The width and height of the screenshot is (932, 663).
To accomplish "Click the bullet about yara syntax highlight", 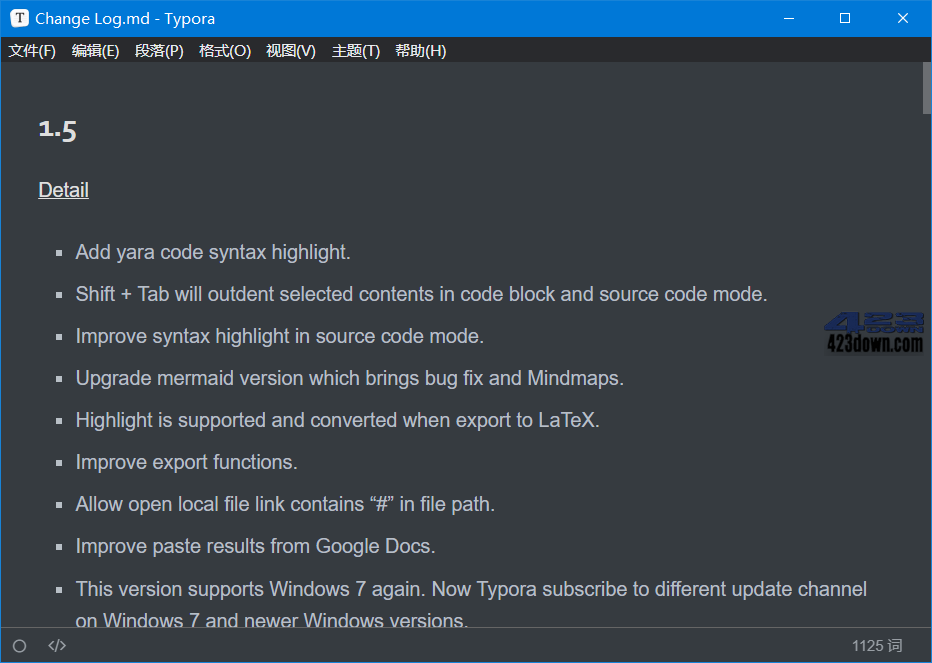I will point(212,252).
